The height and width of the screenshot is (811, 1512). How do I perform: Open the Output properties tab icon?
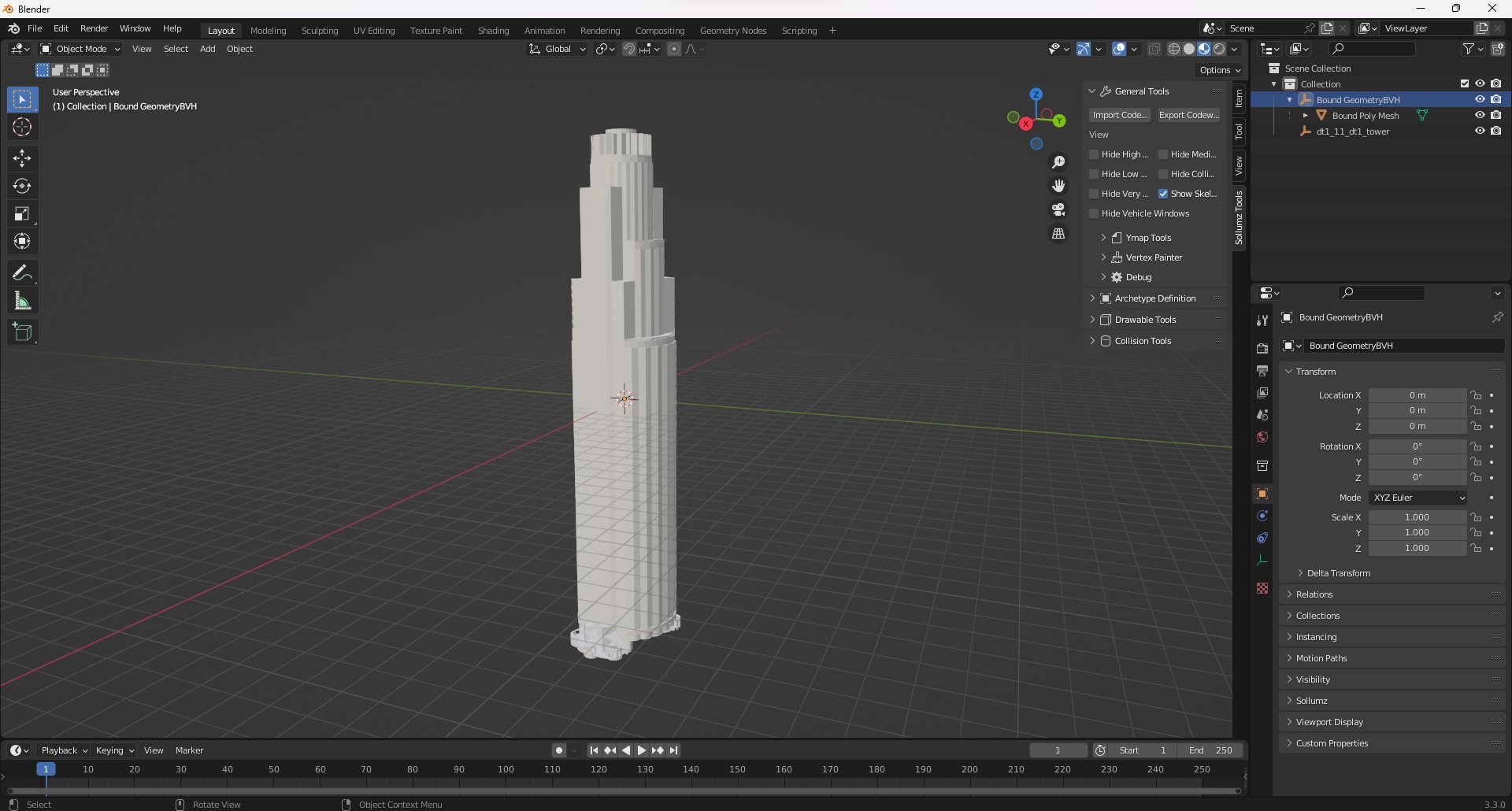click(x=1262, y=371)
